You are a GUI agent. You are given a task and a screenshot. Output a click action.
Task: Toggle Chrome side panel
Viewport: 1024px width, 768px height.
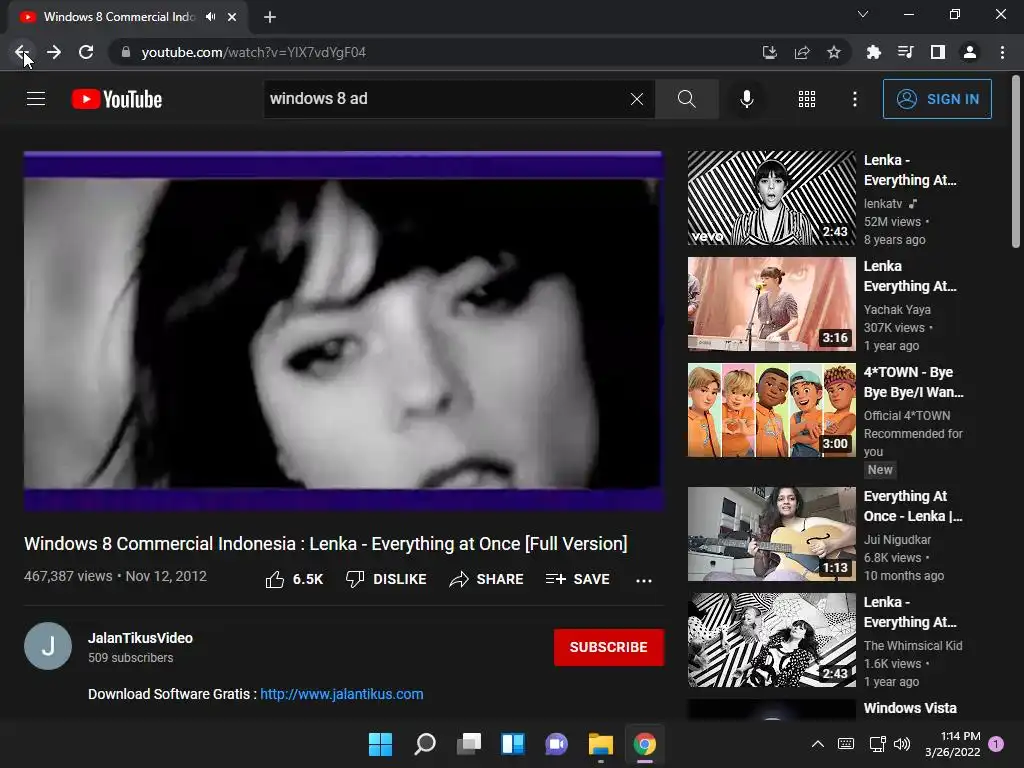click(x=938, y=52)
